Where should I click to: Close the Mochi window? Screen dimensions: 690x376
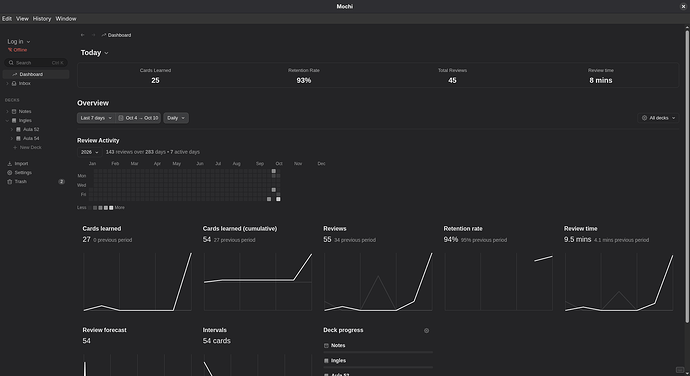tap(683, 6)
